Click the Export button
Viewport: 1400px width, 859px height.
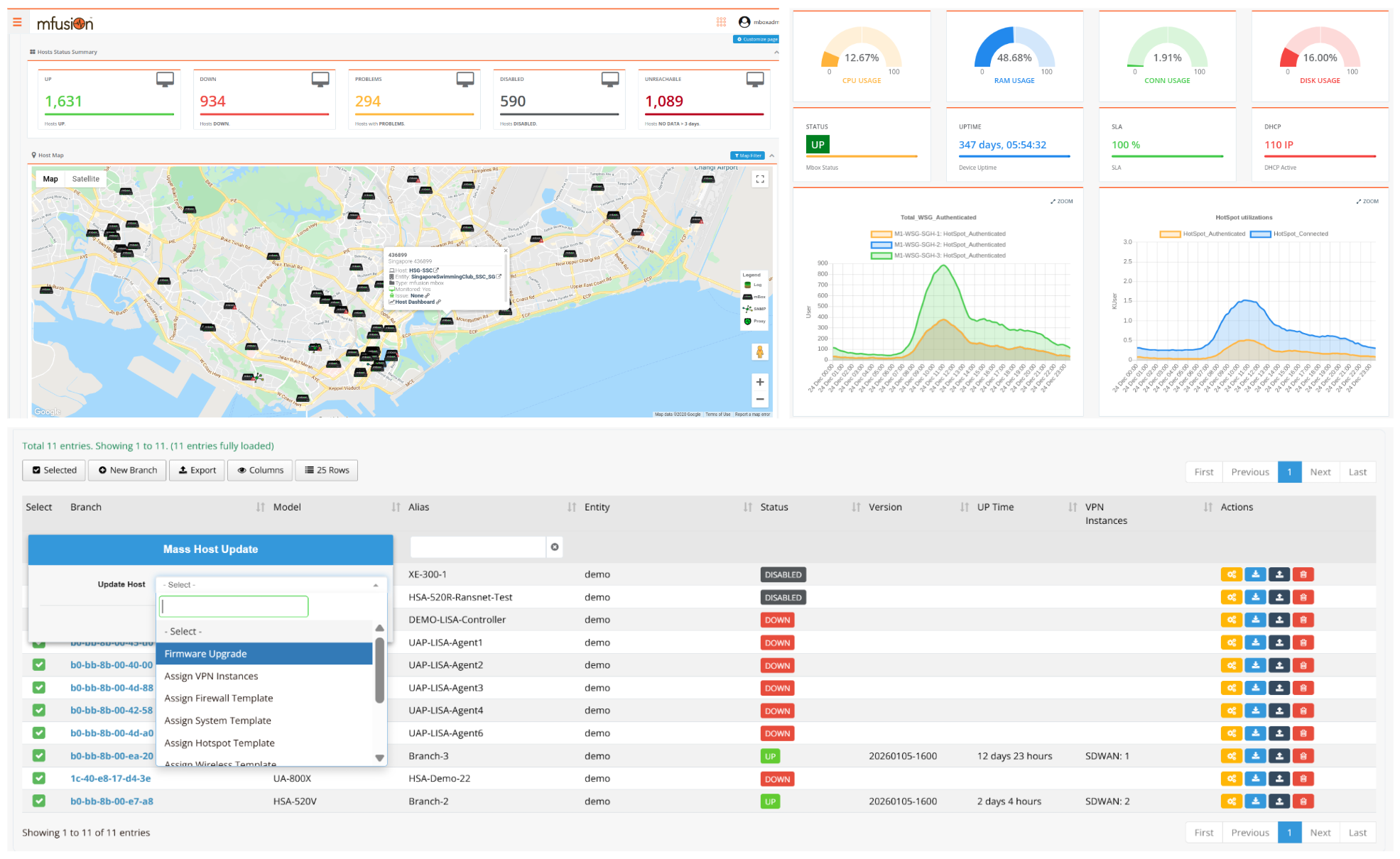pos(197,471)
